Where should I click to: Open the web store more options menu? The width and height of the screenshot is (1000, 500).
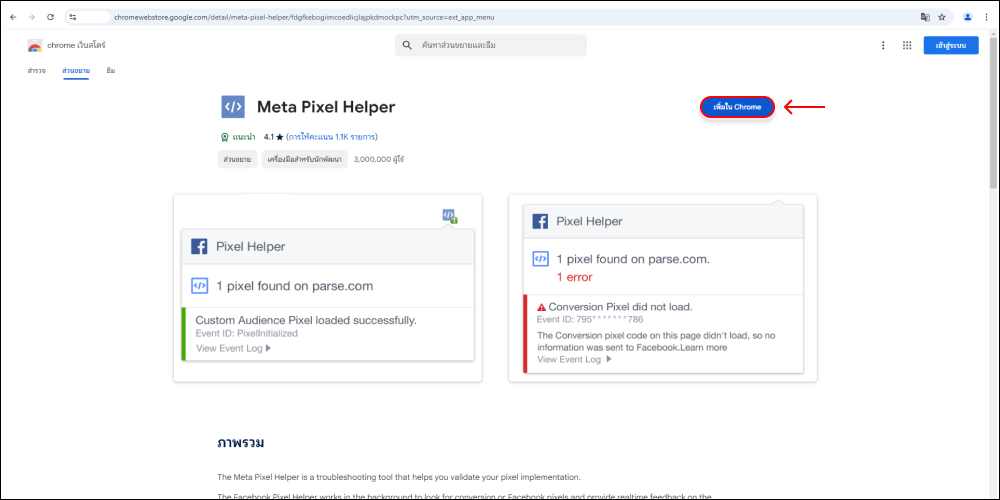[883, 45]
